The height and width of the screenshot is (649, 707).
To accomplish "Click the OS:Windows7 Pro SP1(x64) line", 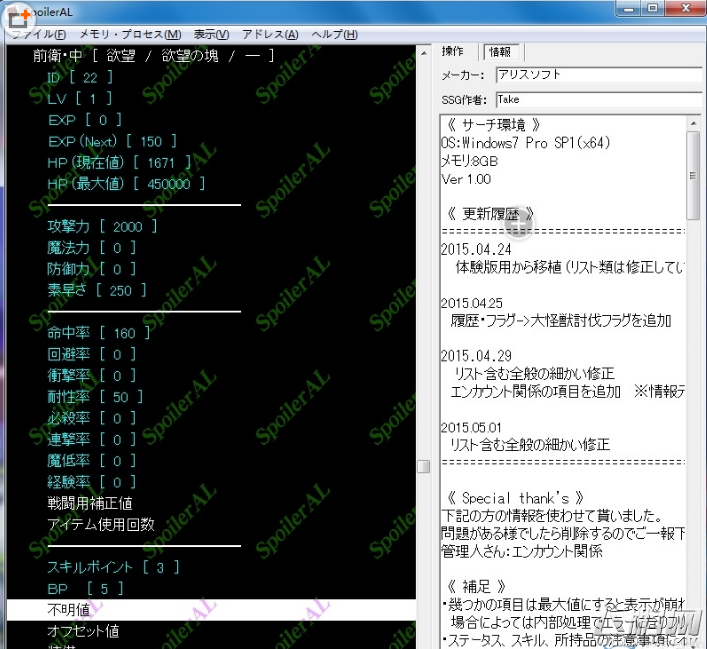I will click(x=526, y=143).
